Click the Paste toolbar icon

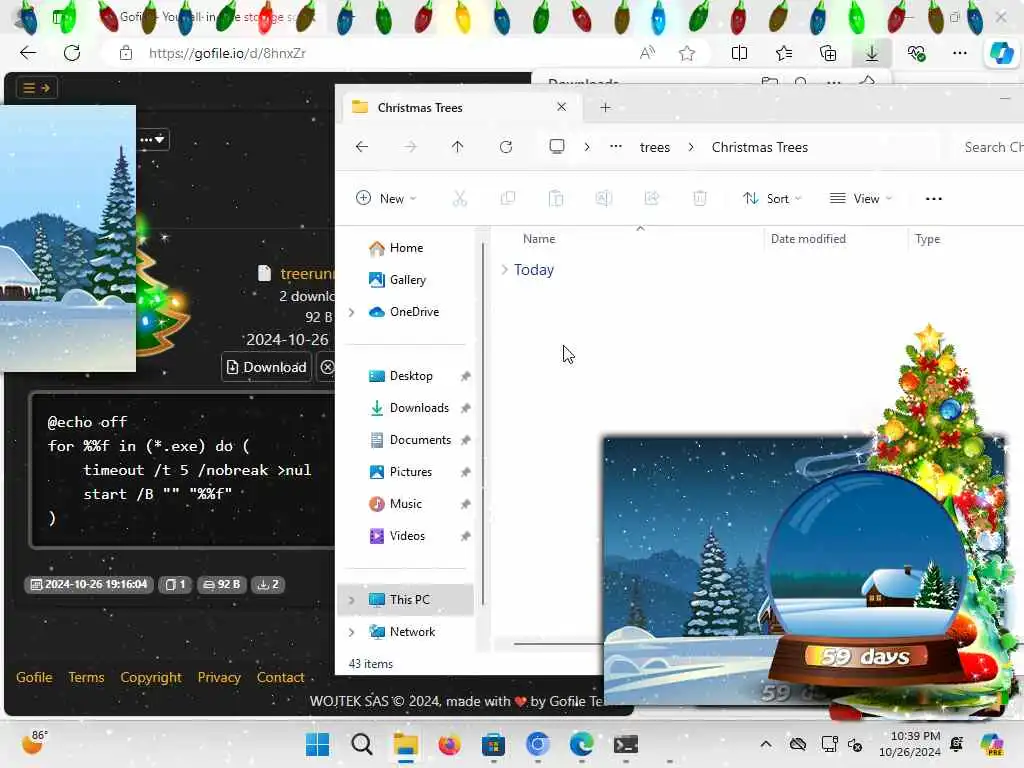pyautogui.click(x=556, y=199)
